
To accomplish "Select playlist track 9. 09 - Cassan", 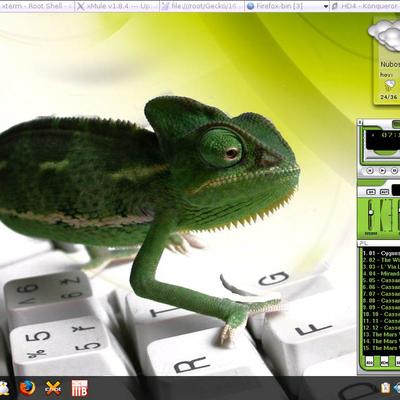I will [381, 307].
